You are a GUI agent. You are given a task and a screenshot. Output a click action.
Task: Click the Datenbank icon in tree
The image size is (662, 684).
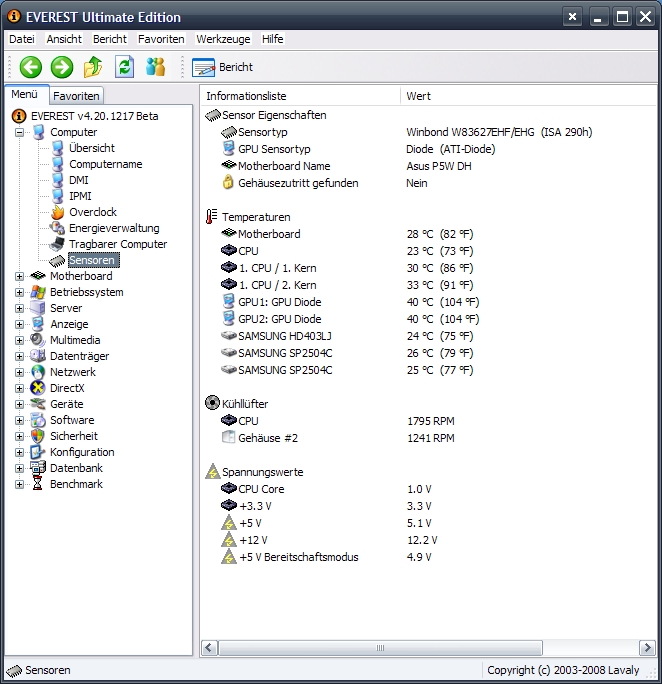pyautogui.click(x=38, y=468)
